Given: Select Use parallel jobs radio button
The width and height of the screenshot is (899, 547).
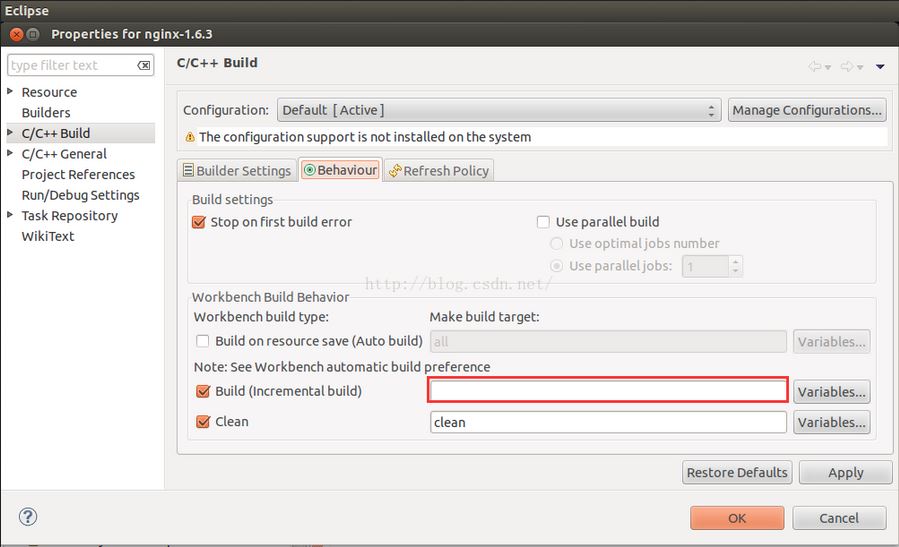Looking at the screenshot, I should (556, 266).
